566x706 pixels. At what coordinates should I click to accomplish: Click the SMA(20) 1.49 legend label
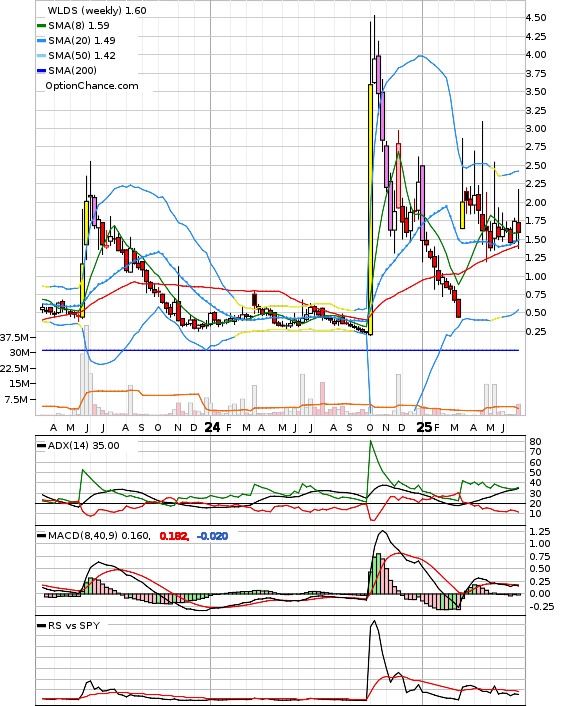click(x=82, y=41)
